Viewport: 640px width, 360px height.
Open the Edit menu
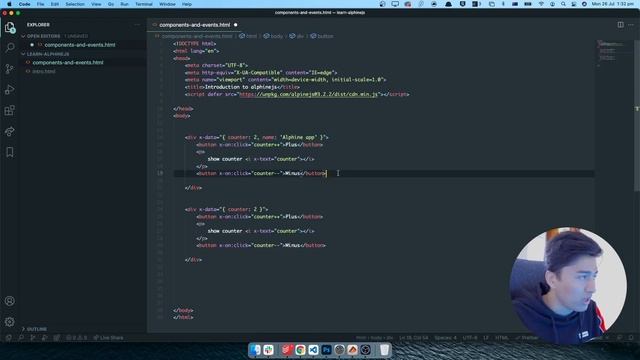pyautogui.click(x=55, y=4)
